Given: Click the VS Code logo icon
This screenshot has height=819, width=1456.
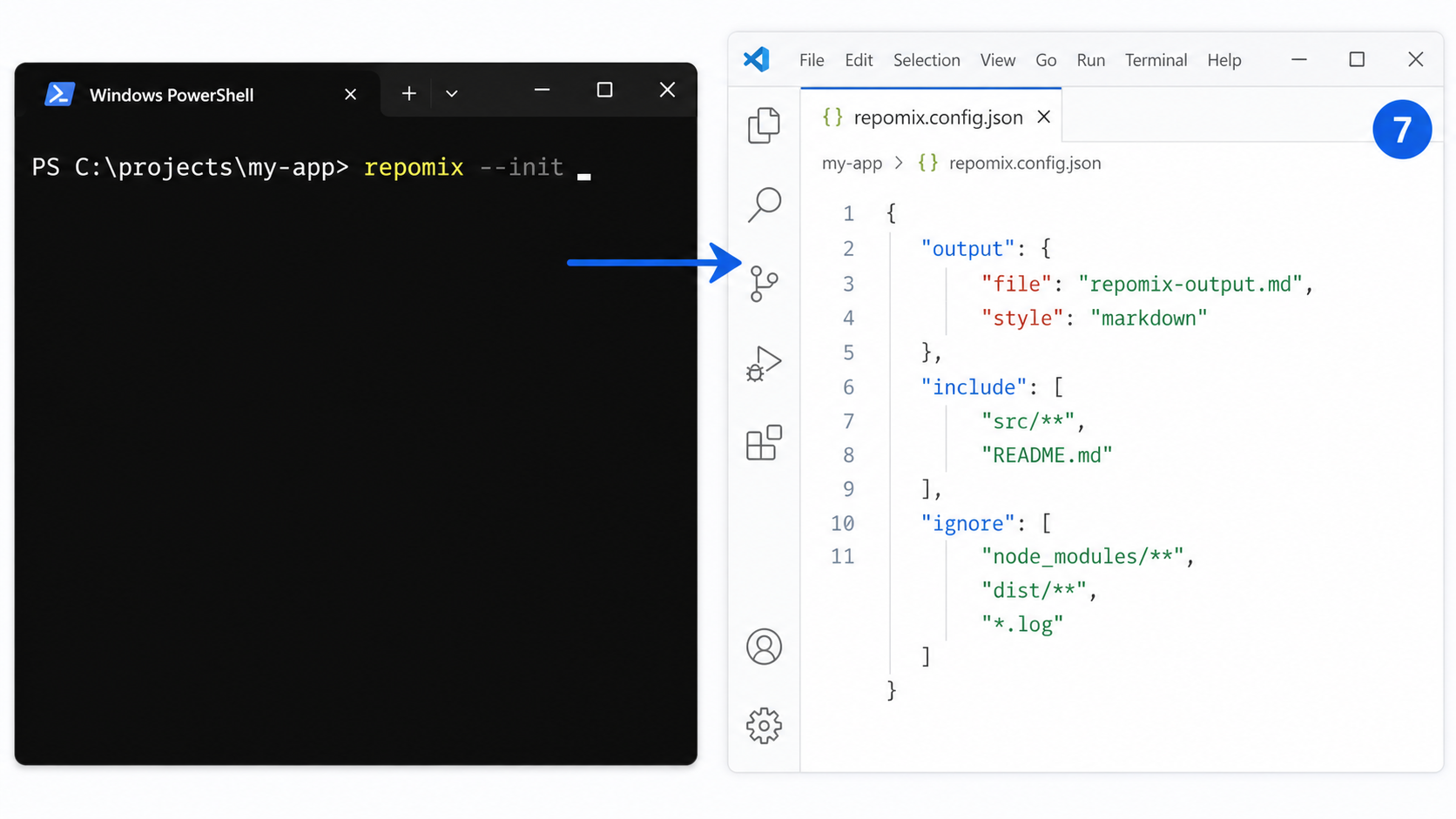Looking at the screenshot, I should (756, 59).
